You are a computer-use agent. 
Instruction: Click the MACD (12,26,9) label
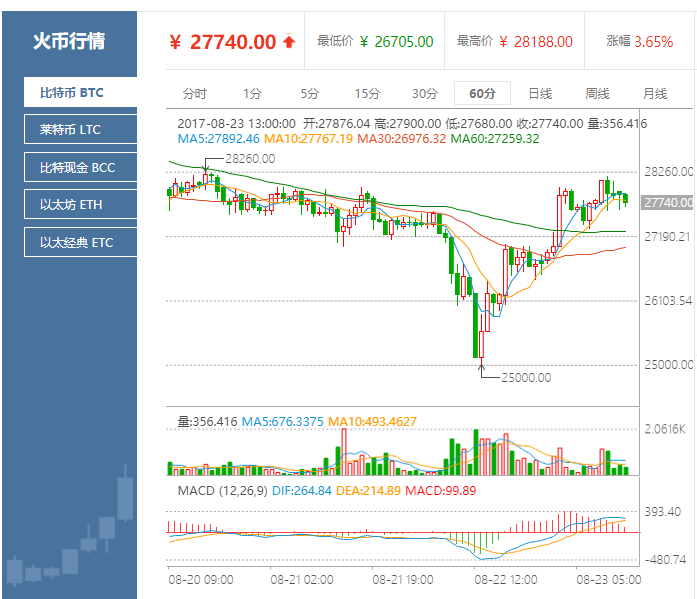[222, 491]
